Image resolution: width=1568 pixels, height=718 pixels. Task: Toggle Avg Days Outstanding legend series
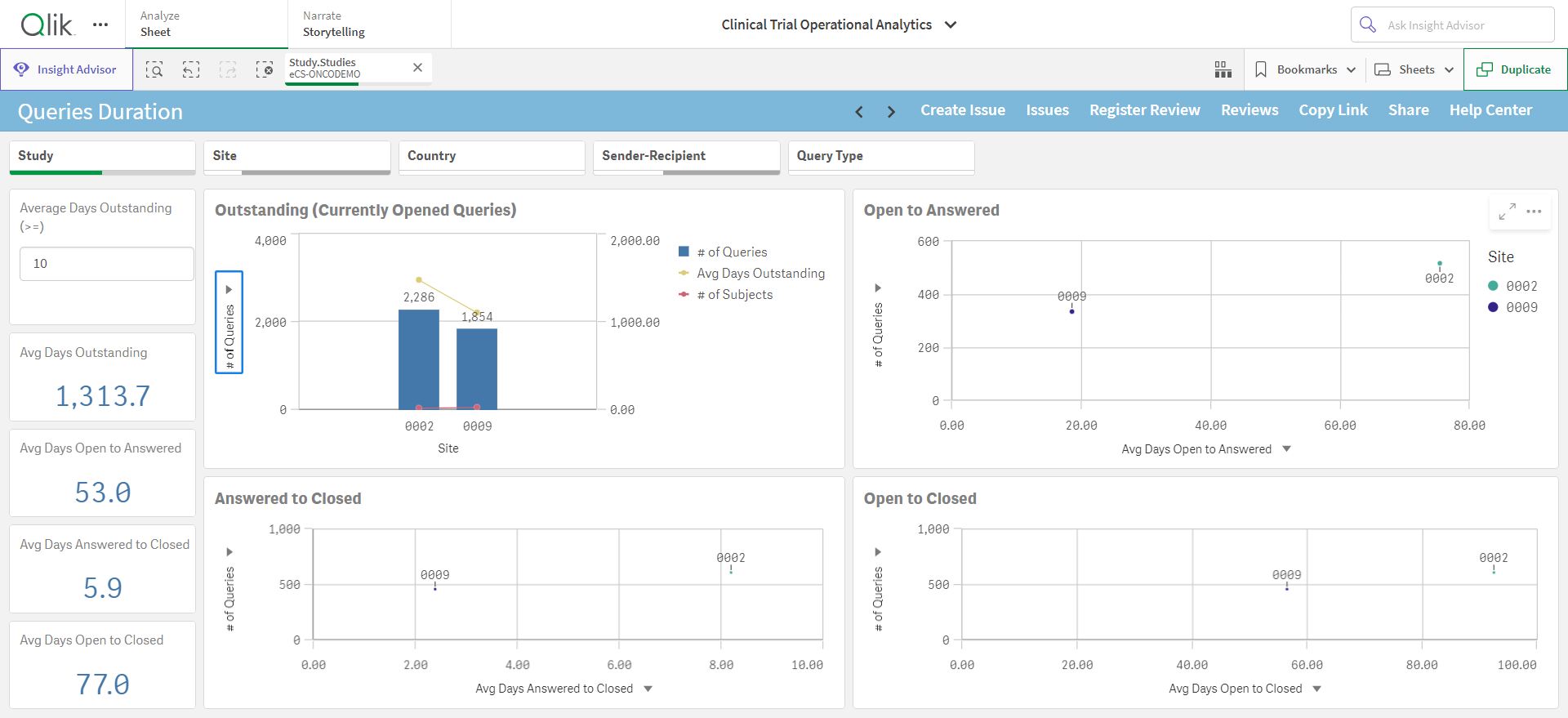click(x=752, y=274)
